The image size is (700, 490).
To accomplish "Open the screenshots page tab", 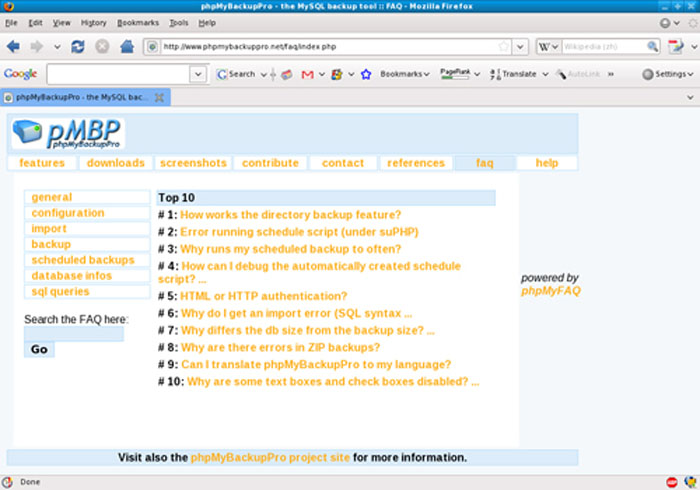I will coord(193,163).
